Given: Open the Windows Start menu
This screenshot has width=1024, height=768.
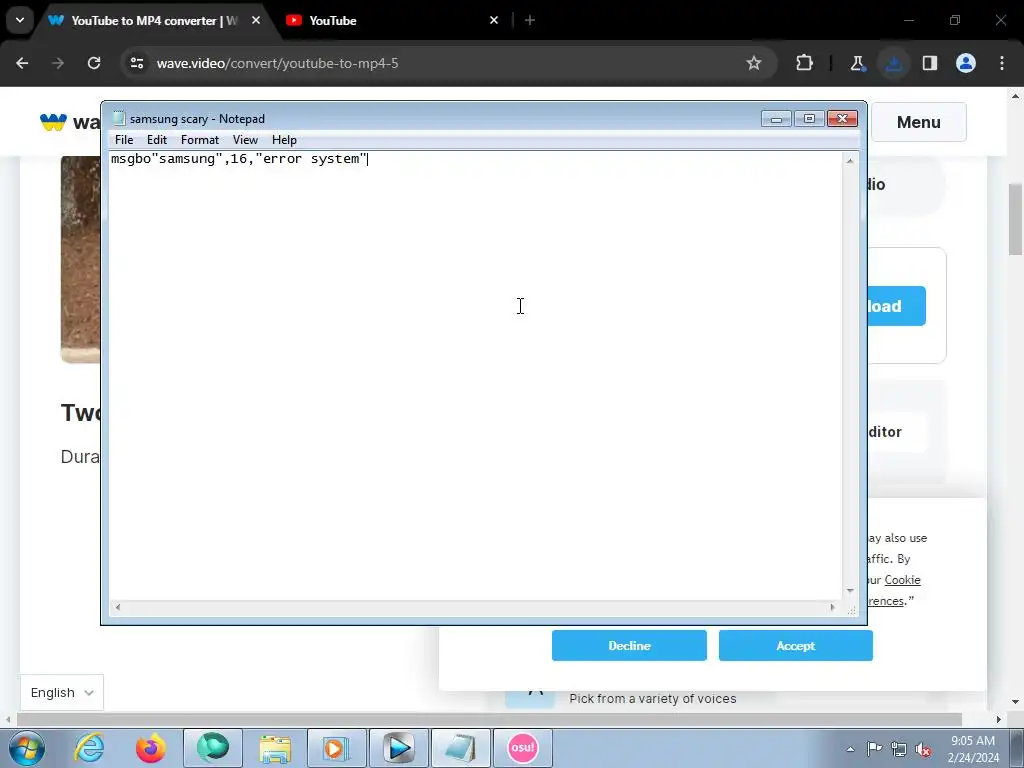Looking at the screenshot, I should [x=26, y=748].
